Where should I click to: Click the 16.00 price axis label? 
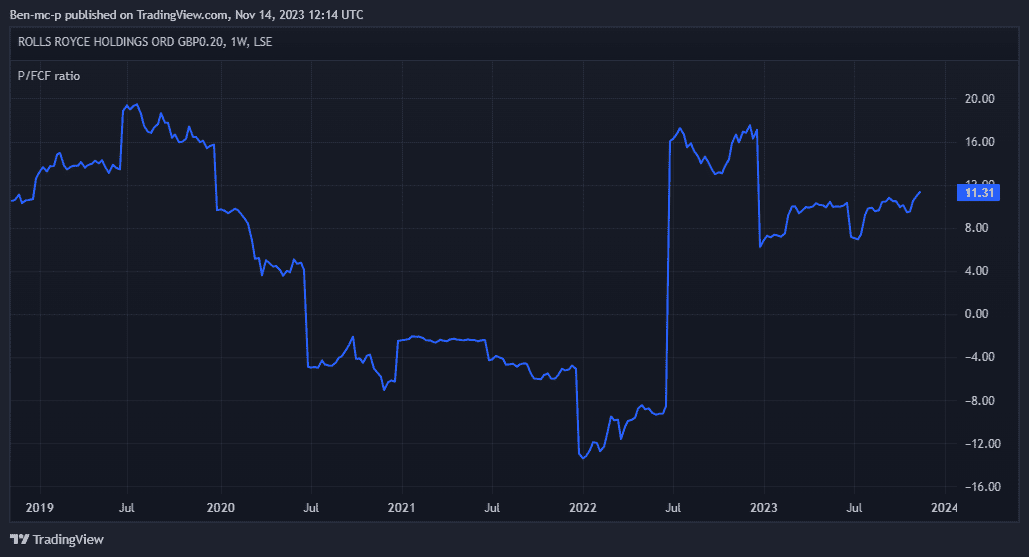tap(976, 142)
